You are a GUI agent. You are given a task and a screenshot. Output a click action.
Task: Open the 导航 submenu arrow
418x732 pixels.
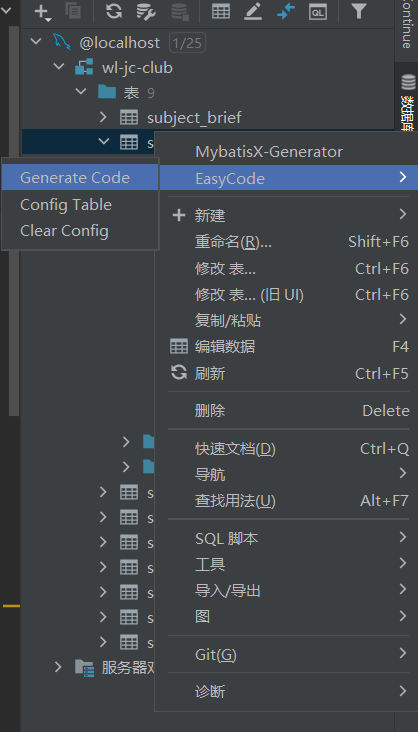pos(403,474)
